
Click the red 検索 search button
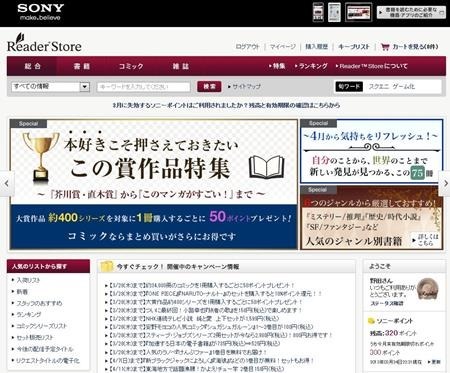click(x=209, y=87)
